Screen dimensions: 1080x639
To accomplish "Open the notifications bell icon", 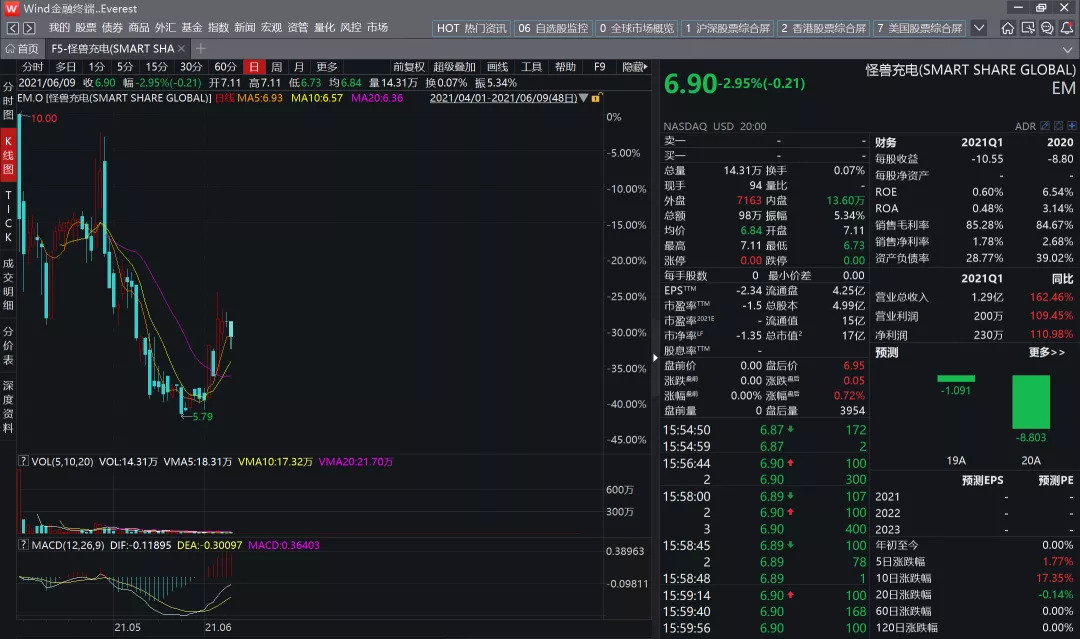I will pyautogui.click(x=1066, y=29).
